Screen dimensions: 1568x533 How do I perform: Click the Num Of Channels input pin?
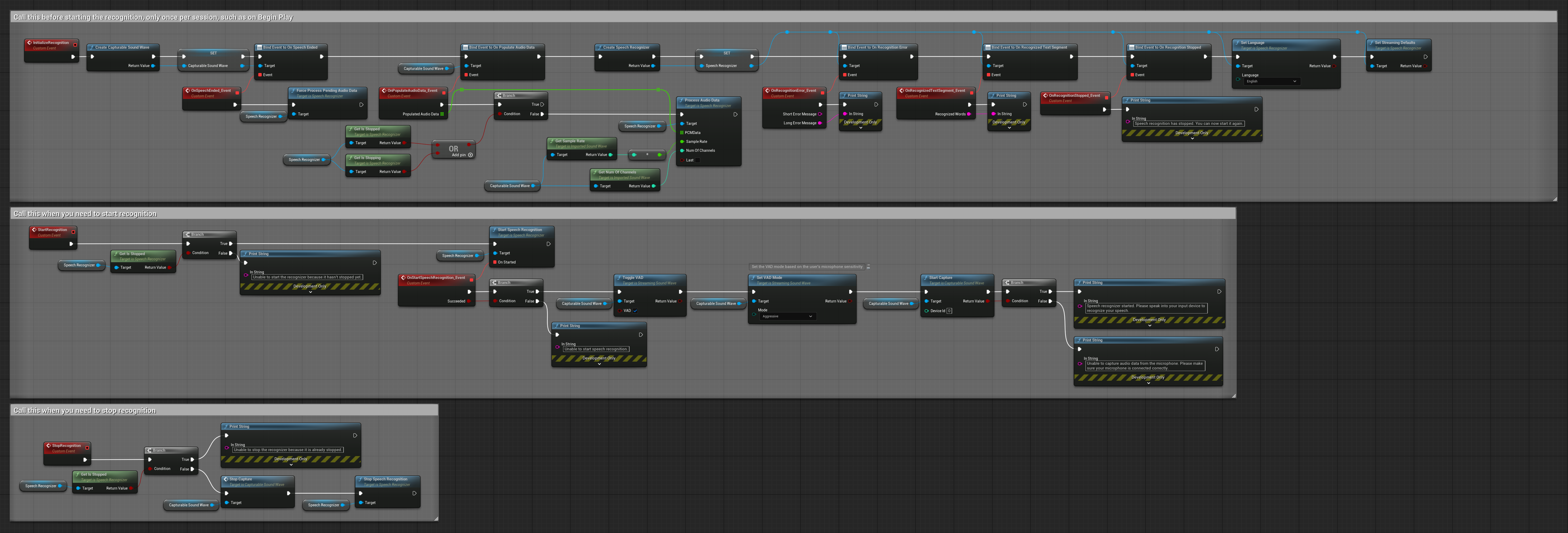682,150
